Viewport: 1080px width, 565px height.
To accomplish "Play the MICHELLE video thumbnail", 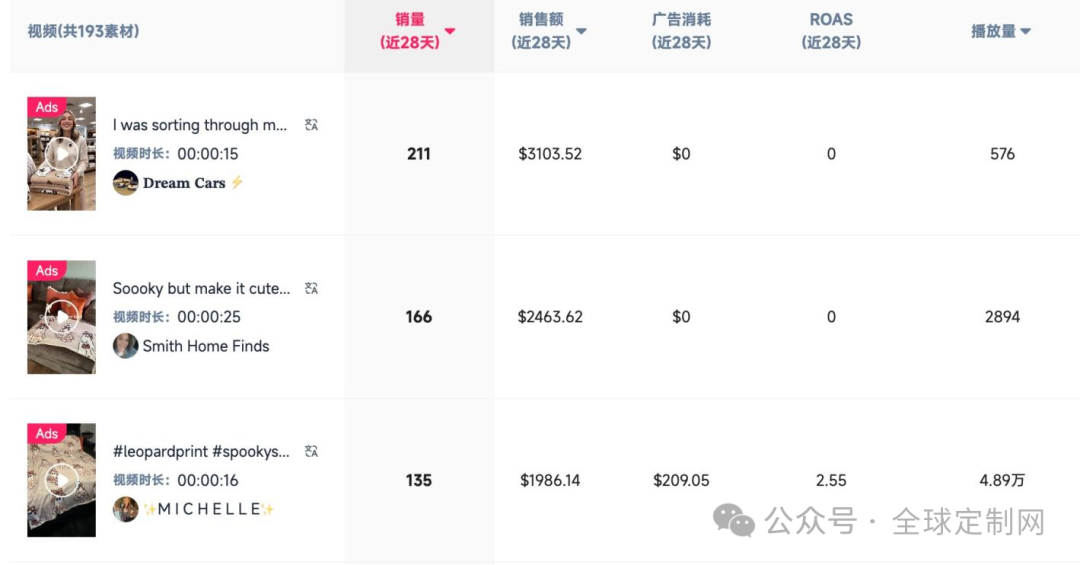I will tap(61, 480).
